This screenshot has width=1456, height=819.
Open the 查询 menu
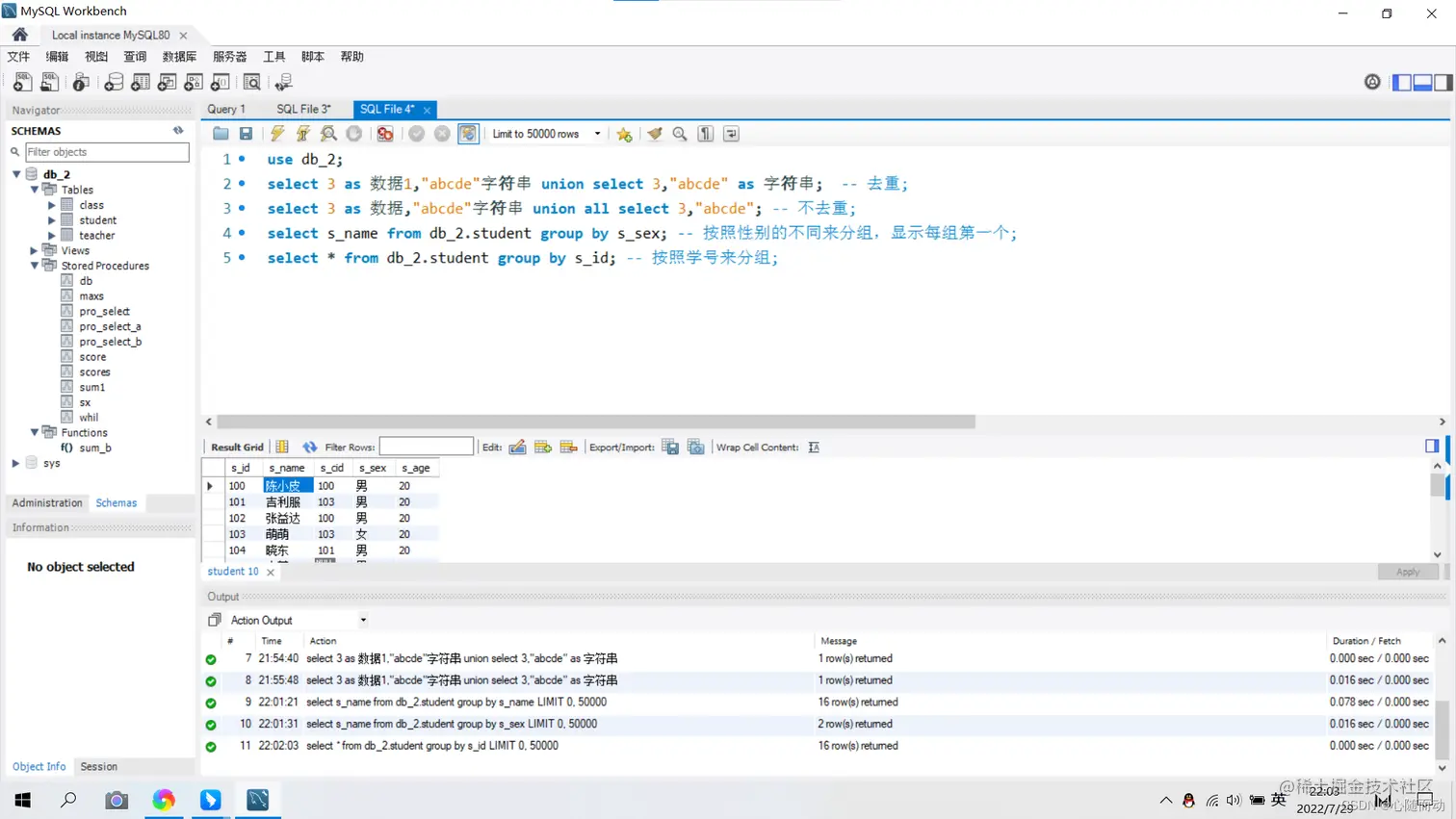[135, 57]
